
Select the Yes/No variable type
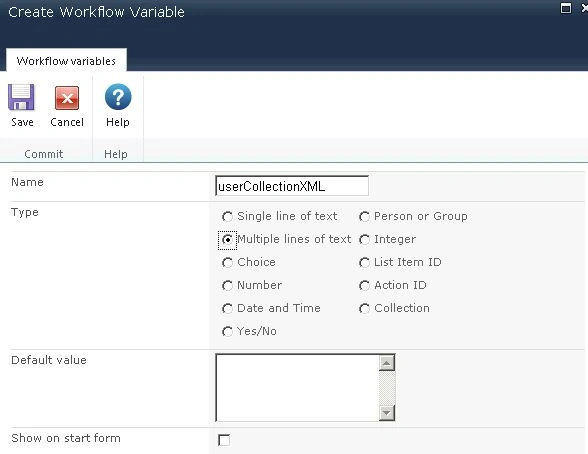(227, 331)
